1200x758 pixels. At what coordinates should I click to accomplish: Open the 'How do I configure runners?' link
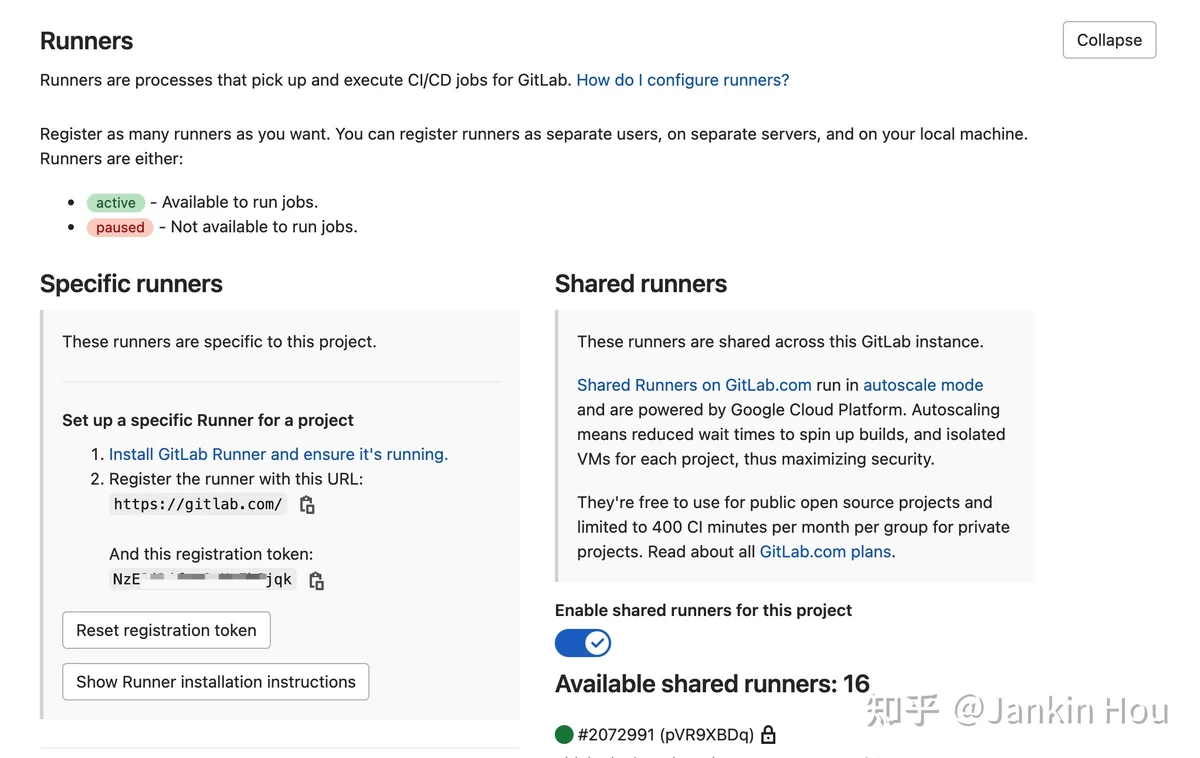tap(683, 80)
